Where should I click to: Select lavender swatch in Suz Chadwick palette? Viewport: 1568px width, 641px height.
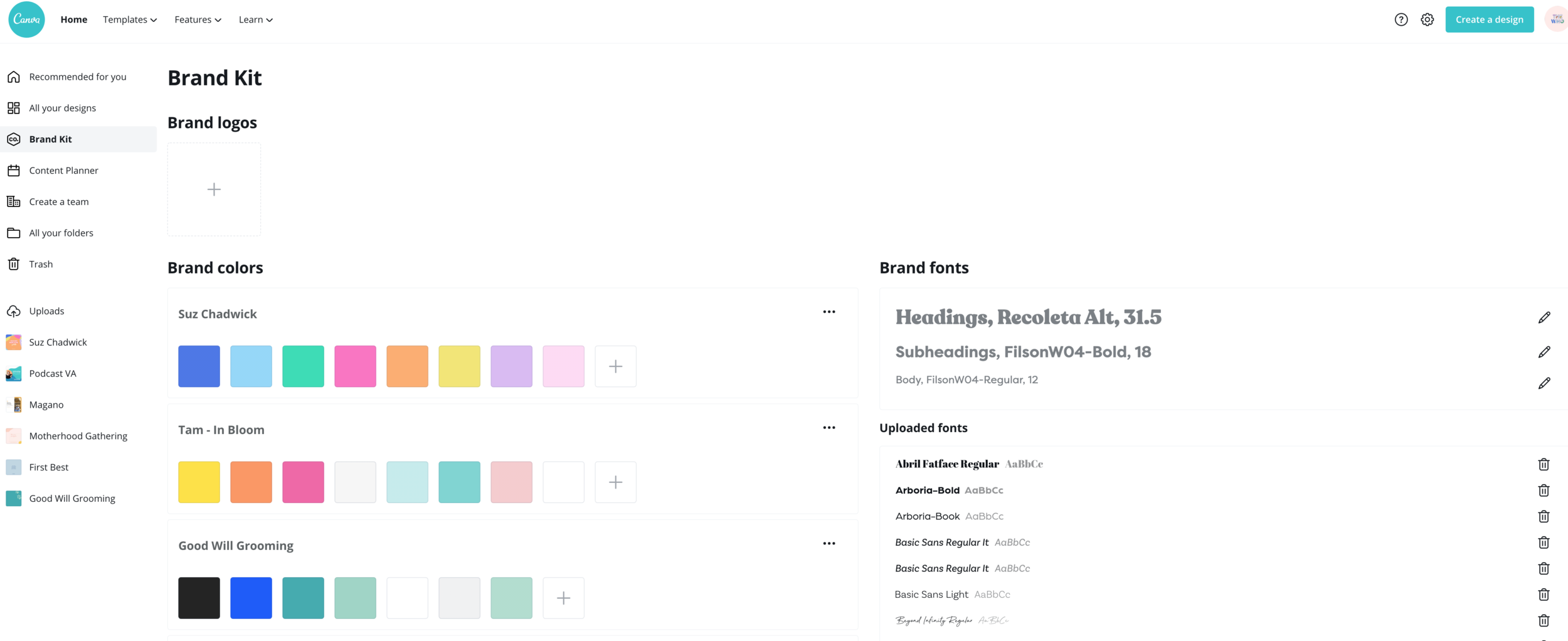pyautogui.click(x=511, y=366)
